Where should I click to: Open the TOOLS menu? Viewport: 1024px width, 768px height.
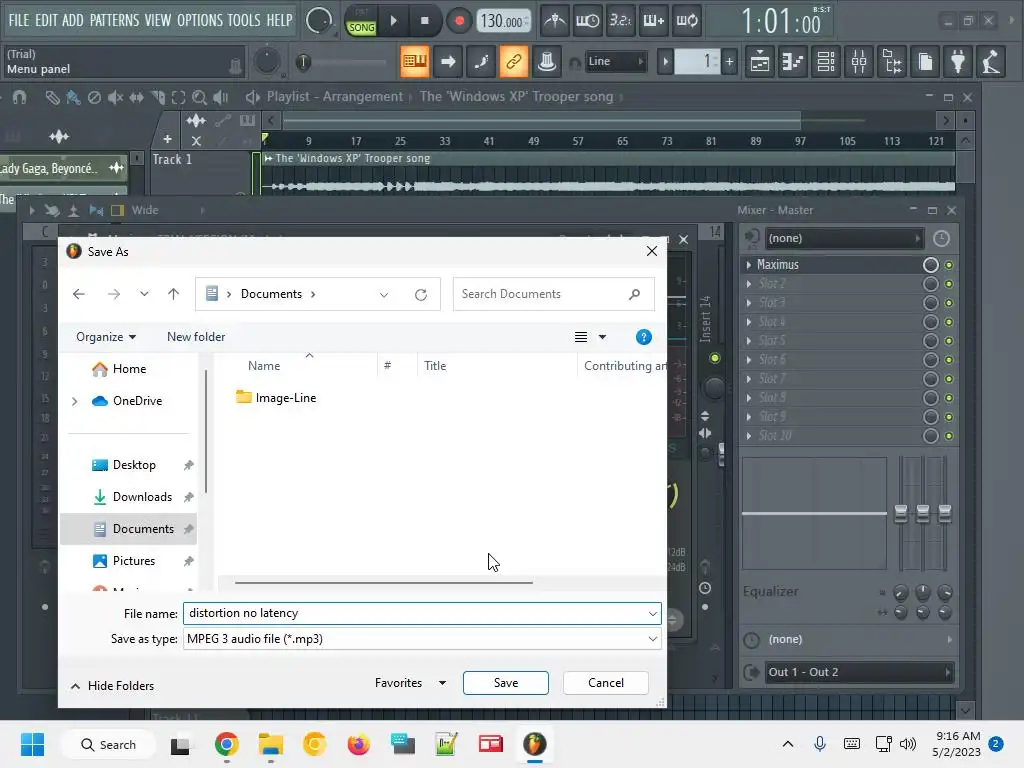(x=244, y=20)
